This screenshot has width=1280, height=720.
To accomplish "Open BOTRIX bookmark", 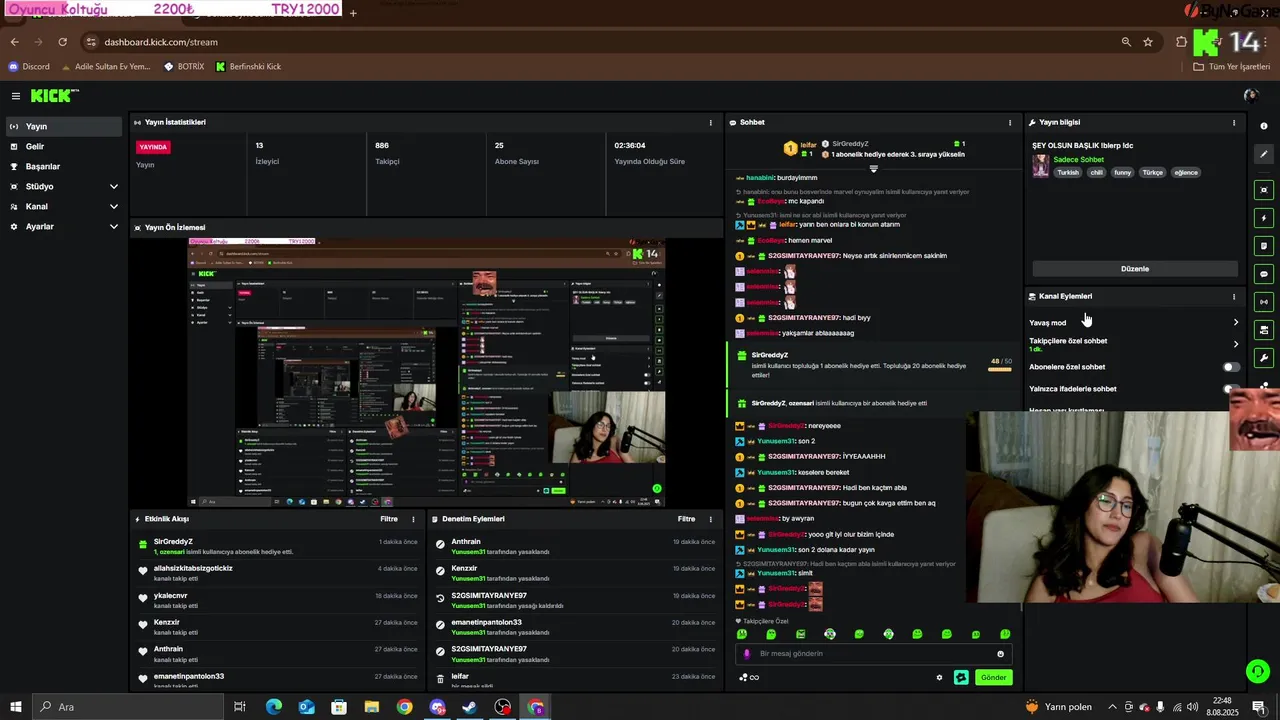I will tap(183, 66).
